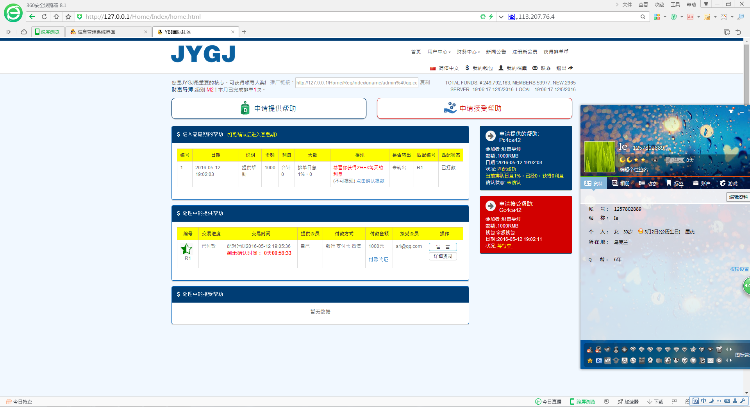The image size is (750, 407).
Task: Close the active third browser tab
Action: click(233, 32)
